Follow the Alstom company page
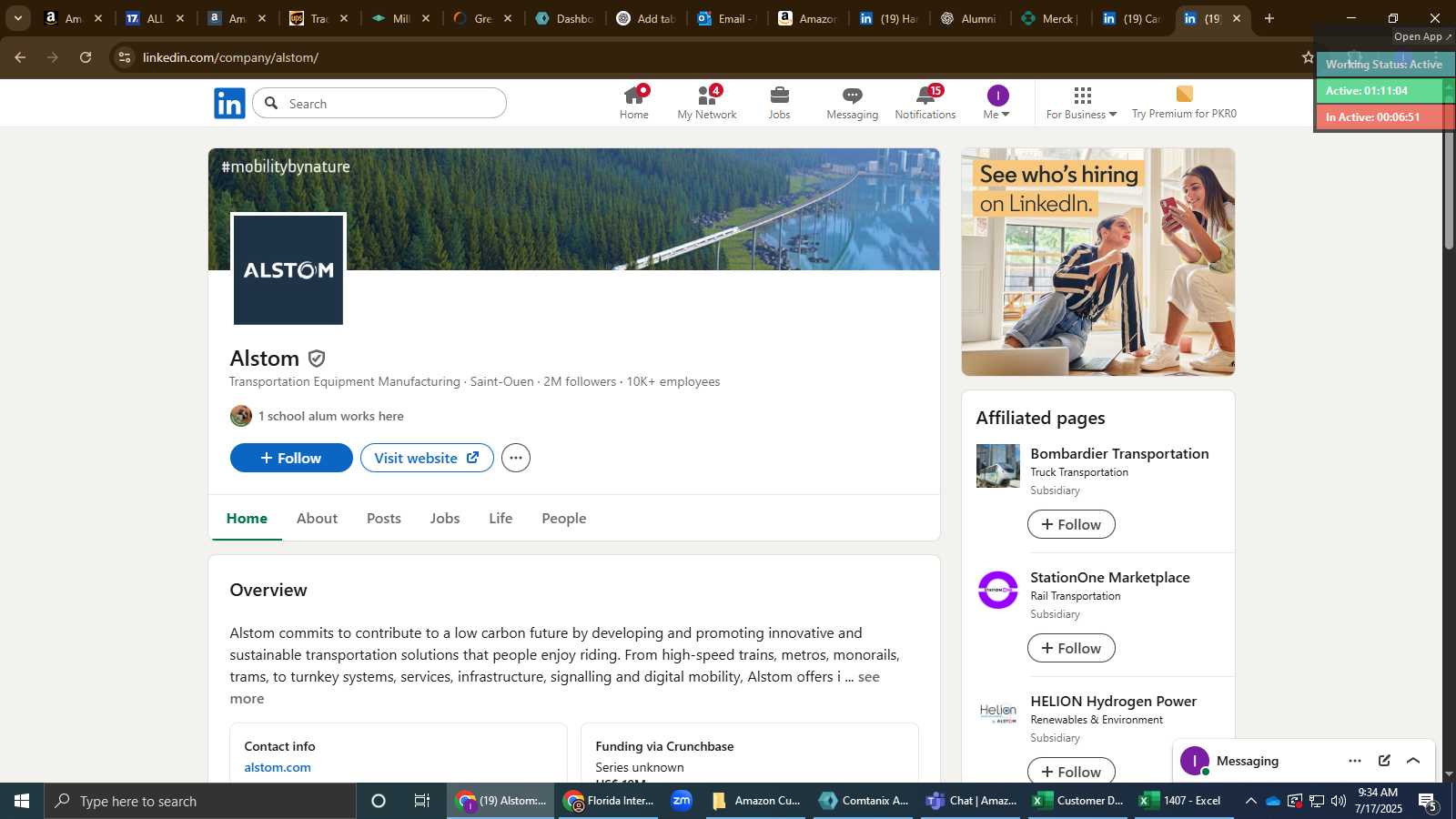 coord(291,458)
